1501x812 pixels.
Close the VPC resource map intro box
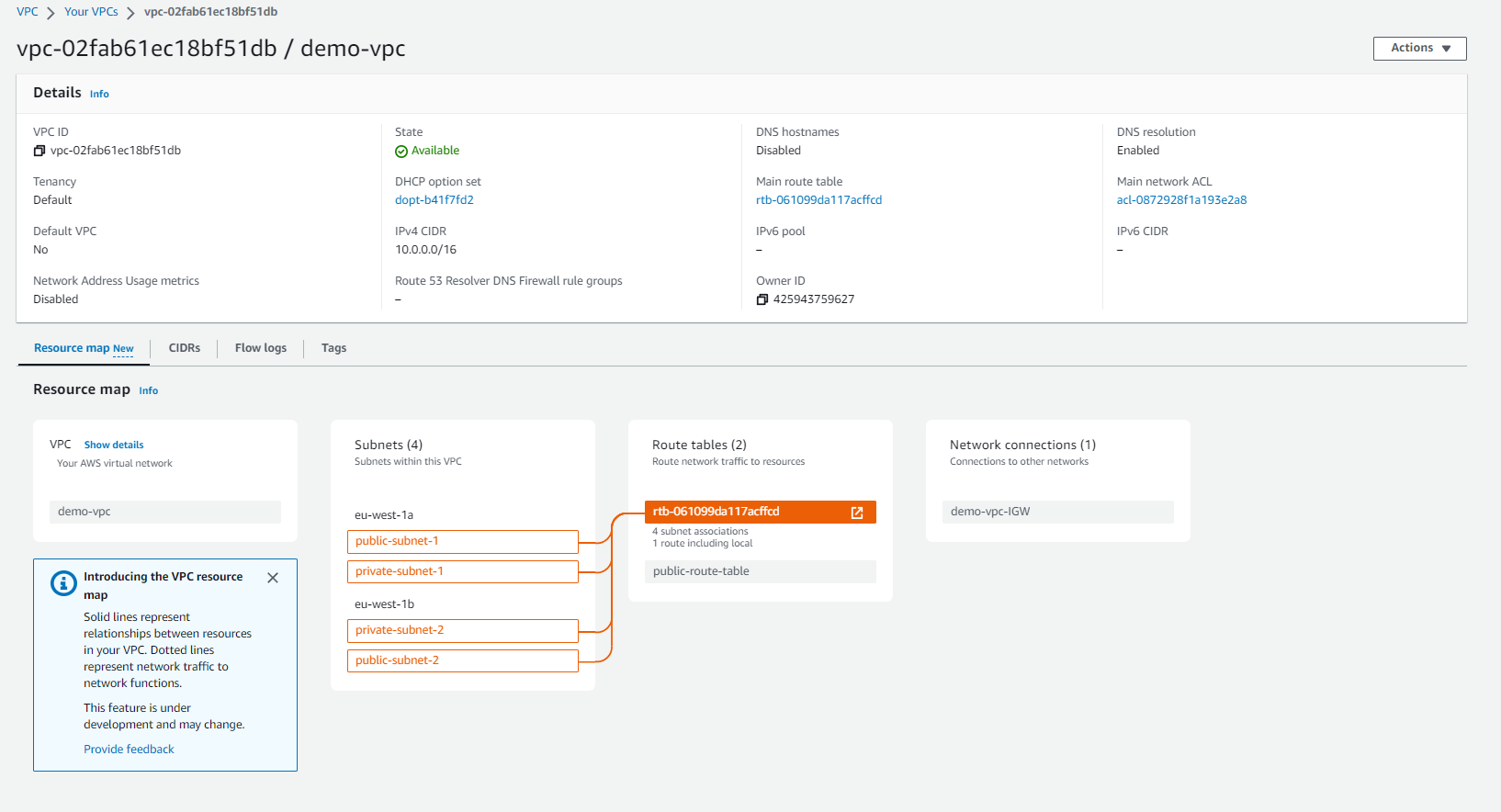[x=273, y=578]
